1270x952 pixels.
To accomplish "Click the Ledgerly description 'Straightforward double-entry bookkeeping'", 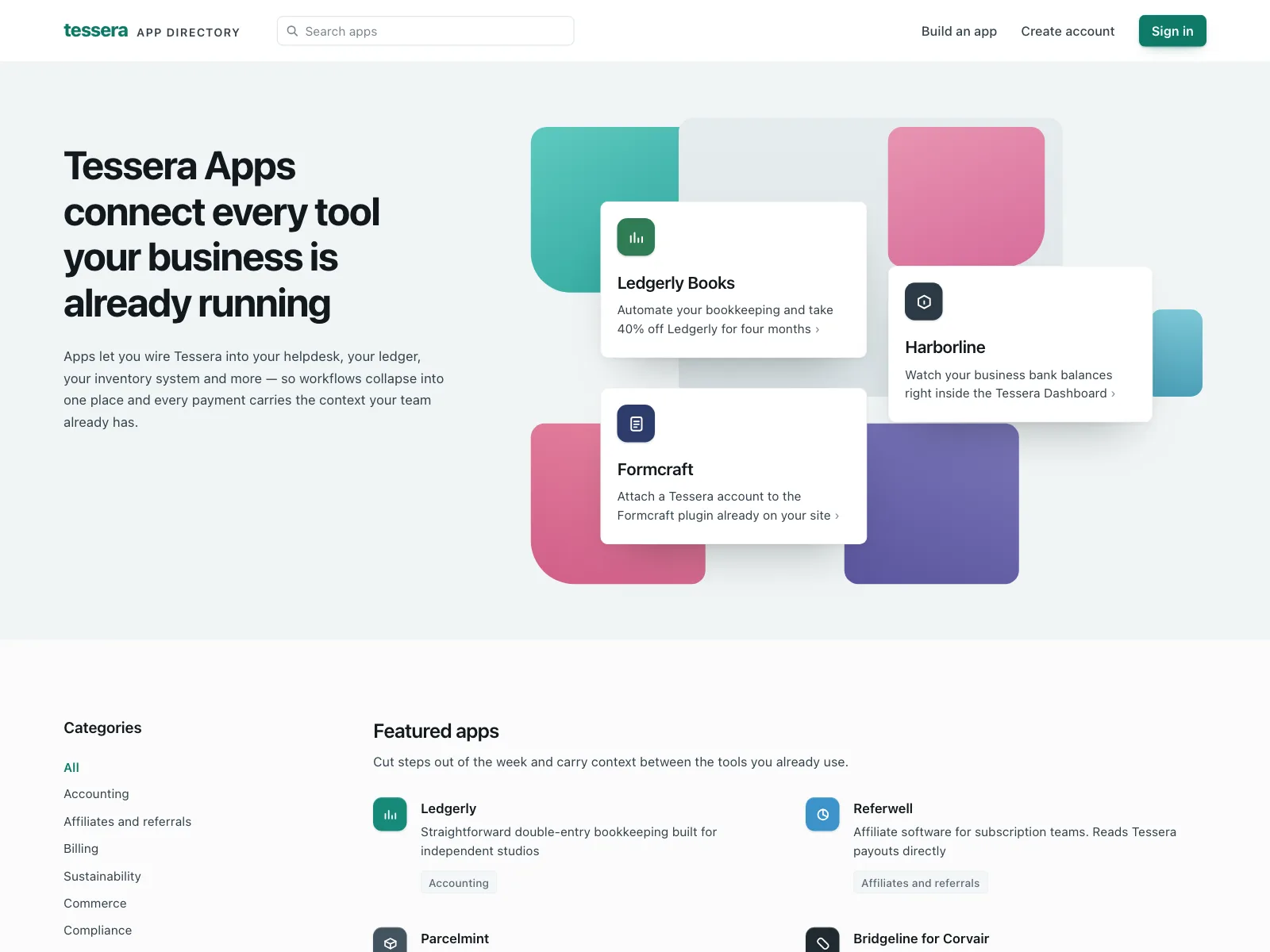I will tap(568, 841).
